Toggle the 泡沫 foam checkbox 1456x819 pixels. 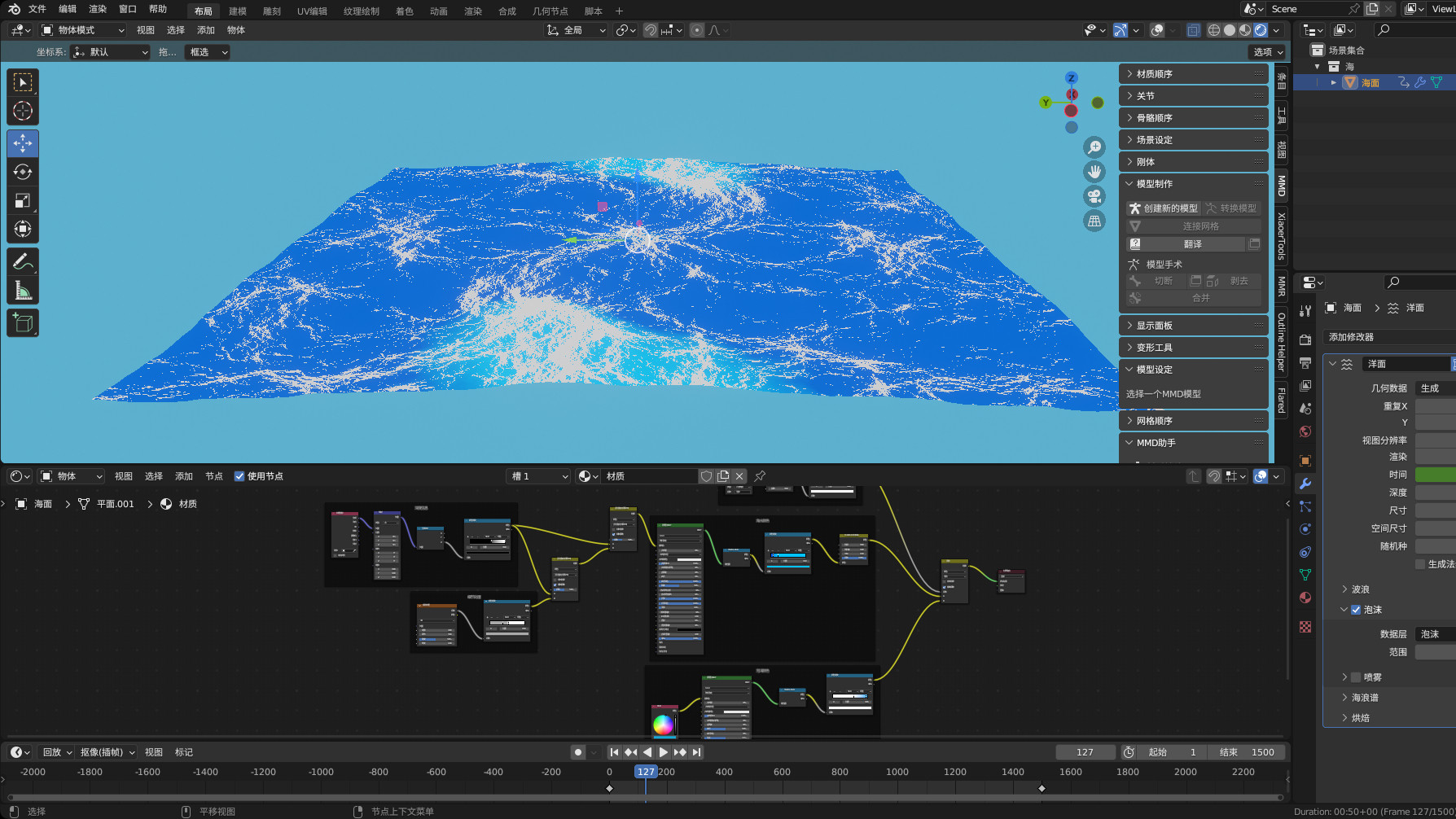(1356, 610)
